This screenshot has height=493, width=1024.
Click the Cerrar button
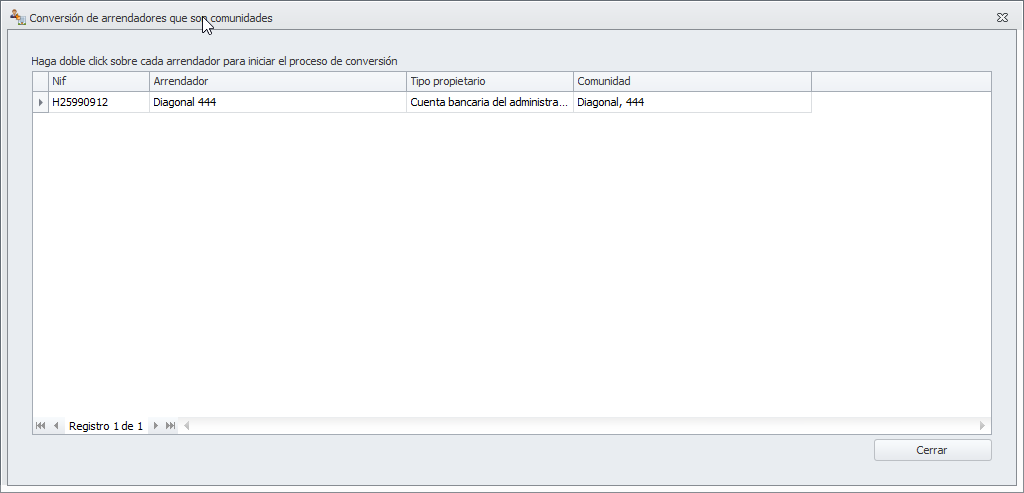[932, 450]
